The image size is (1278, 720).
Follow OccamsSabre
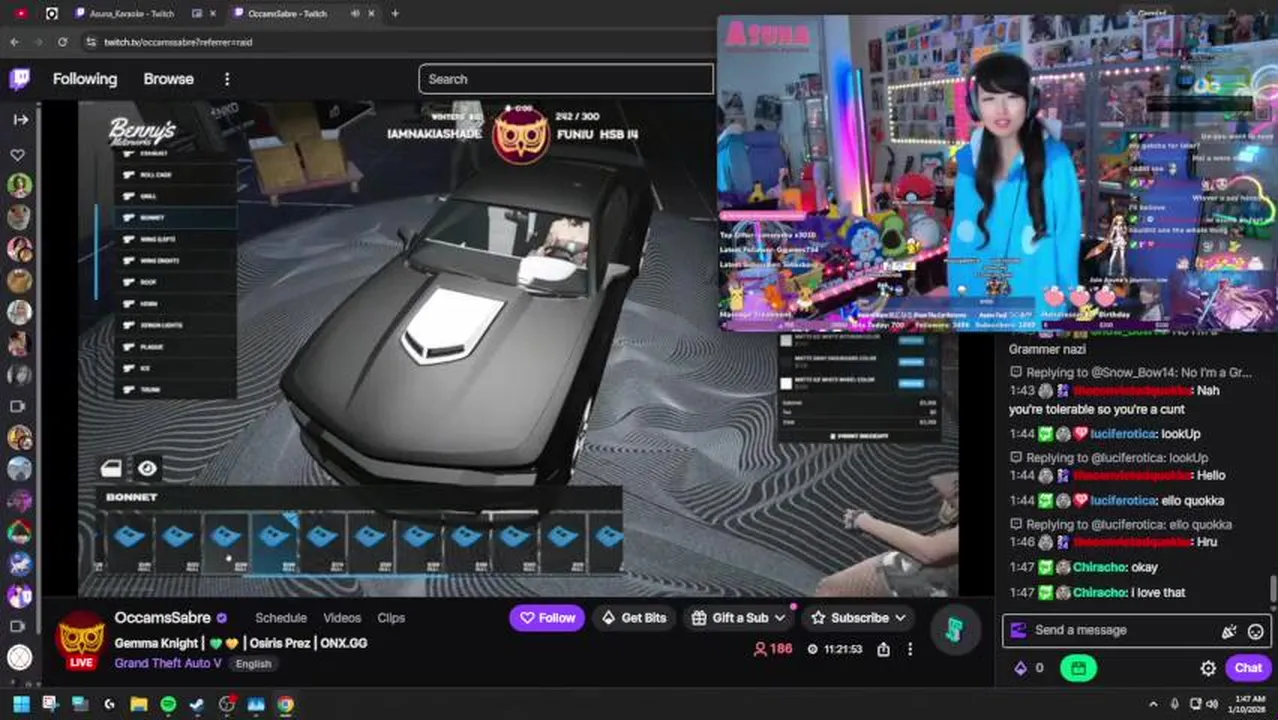point(547,618)
